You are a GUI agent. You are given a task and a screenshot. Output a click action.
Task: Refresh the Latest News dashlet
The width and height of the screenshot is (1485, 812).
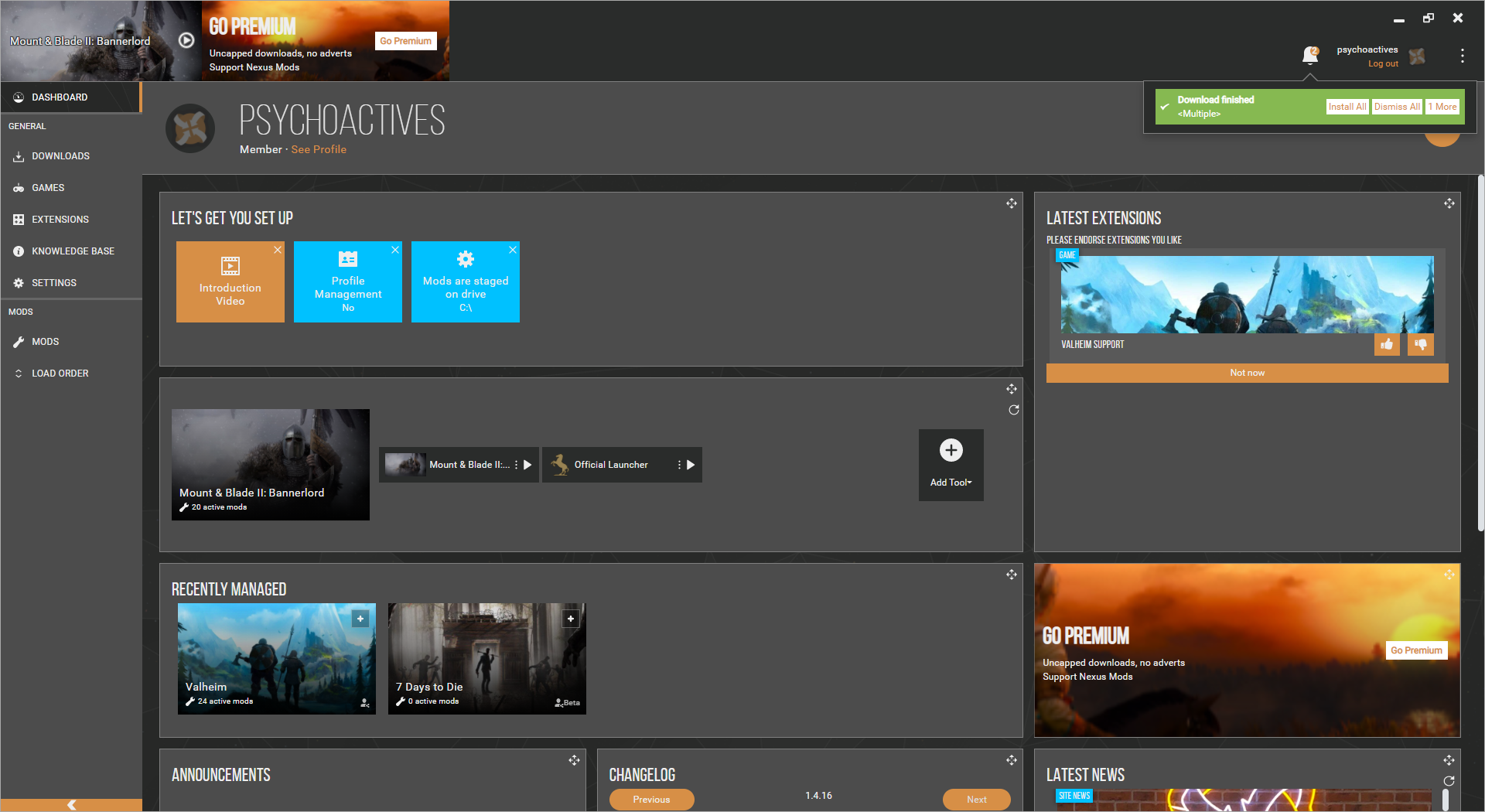click(x=1449, y=781)
